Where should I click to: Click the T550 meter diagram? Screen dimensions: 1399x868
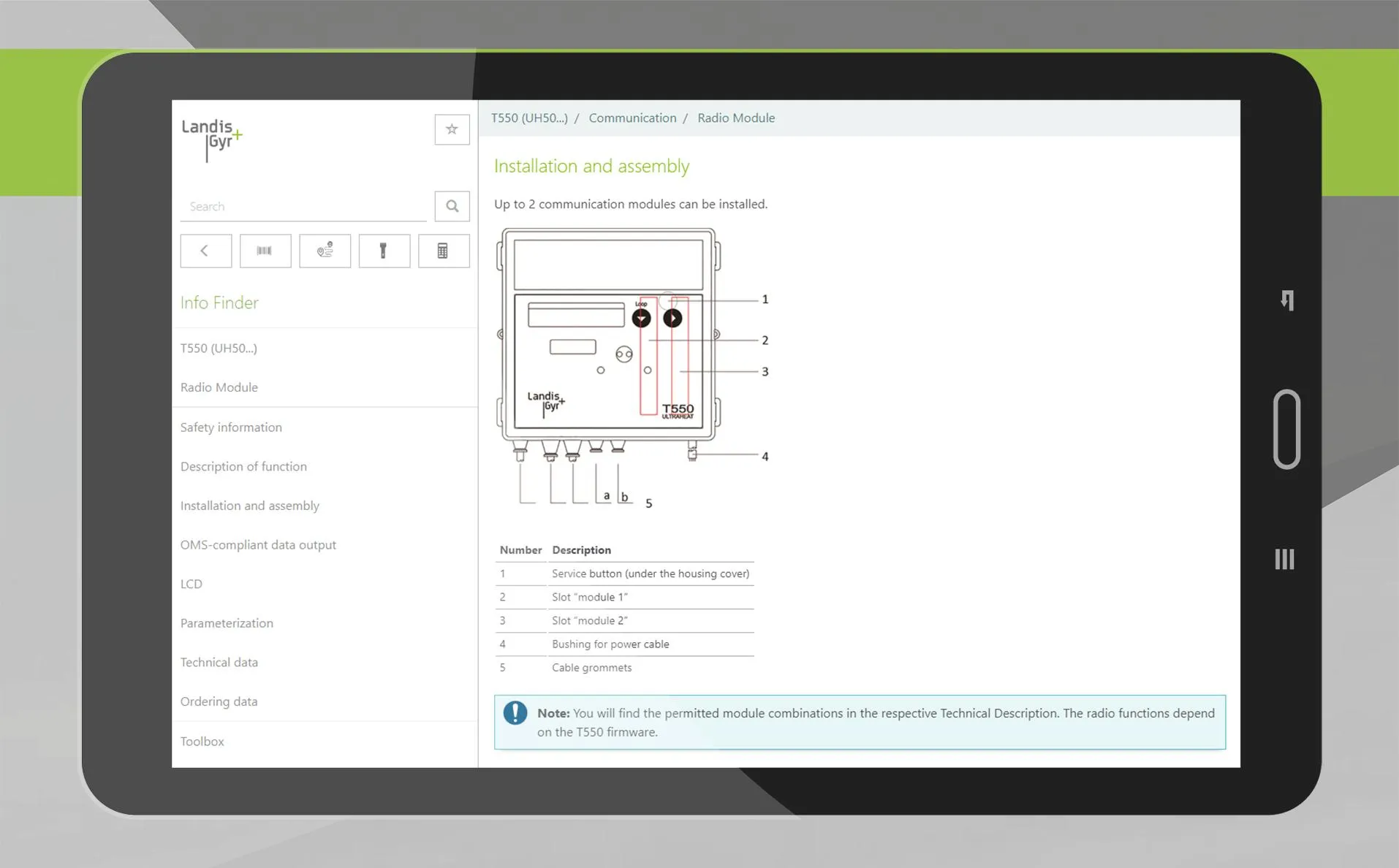point(632,368)
